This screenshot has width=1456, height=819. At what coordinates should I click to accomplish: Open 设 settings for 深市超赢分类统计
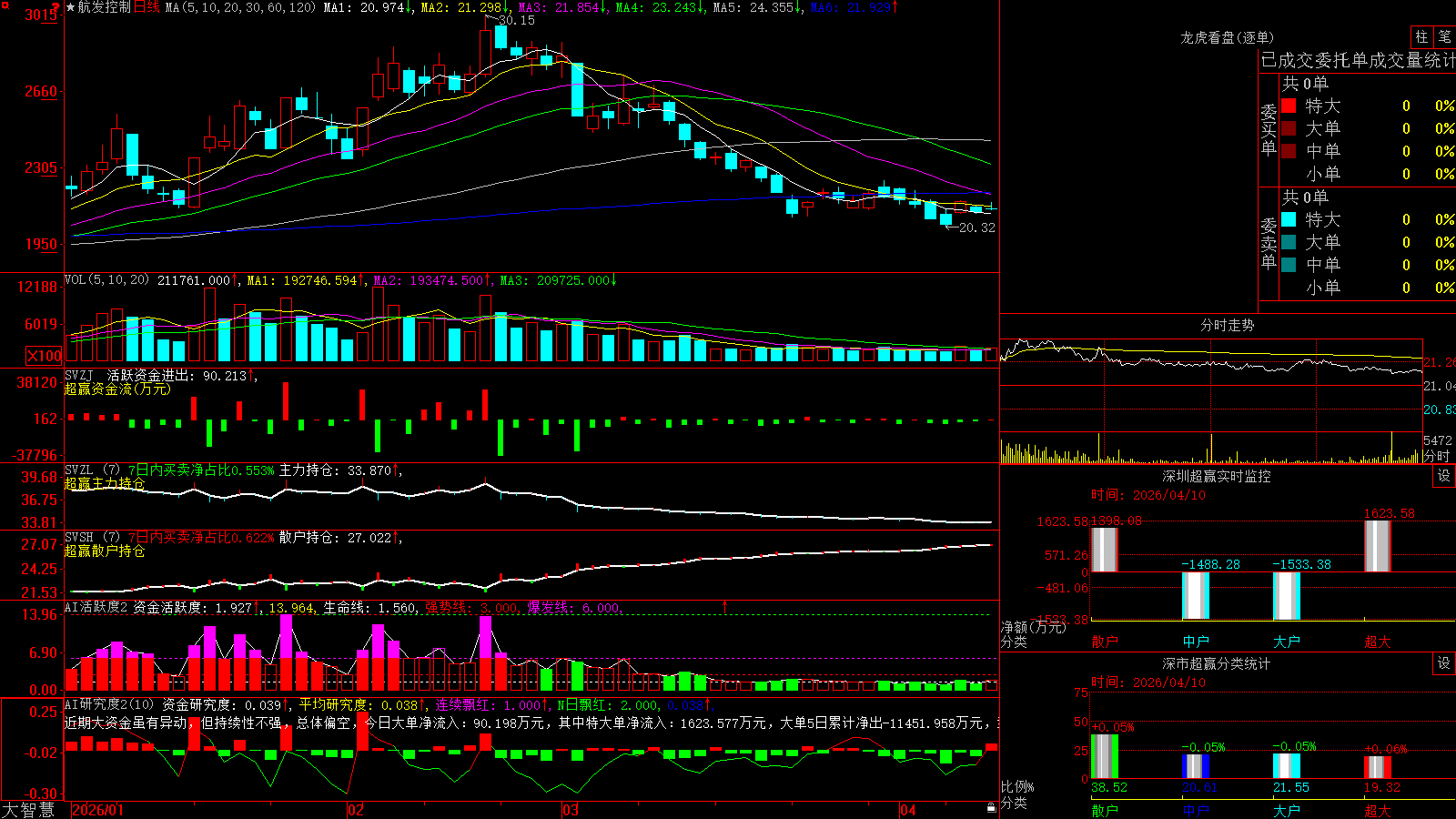[x=1444, y=663]
